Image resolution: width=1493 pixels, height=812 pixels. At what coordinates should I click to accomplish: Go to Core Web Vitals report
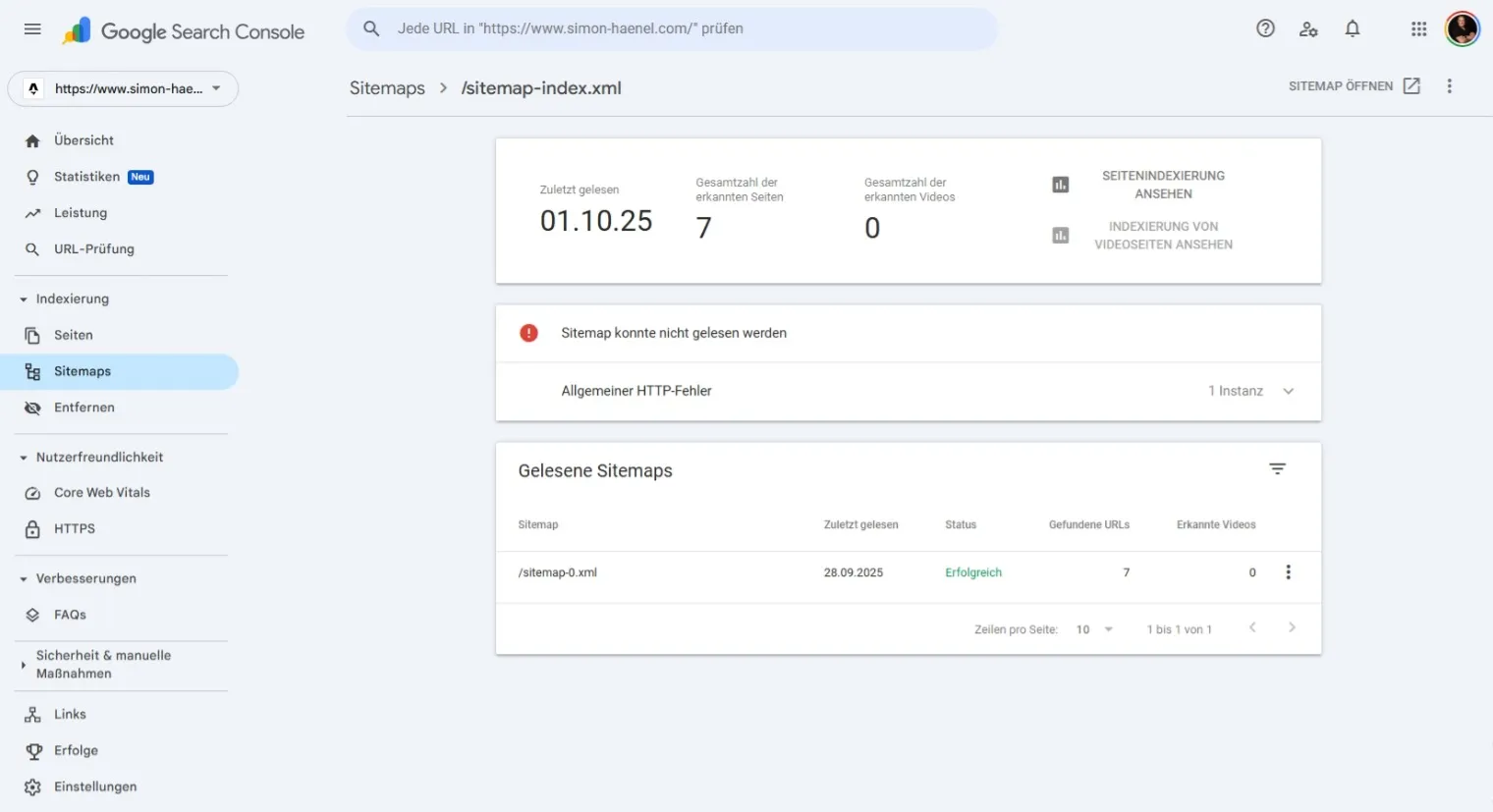[x=101, y=493]
